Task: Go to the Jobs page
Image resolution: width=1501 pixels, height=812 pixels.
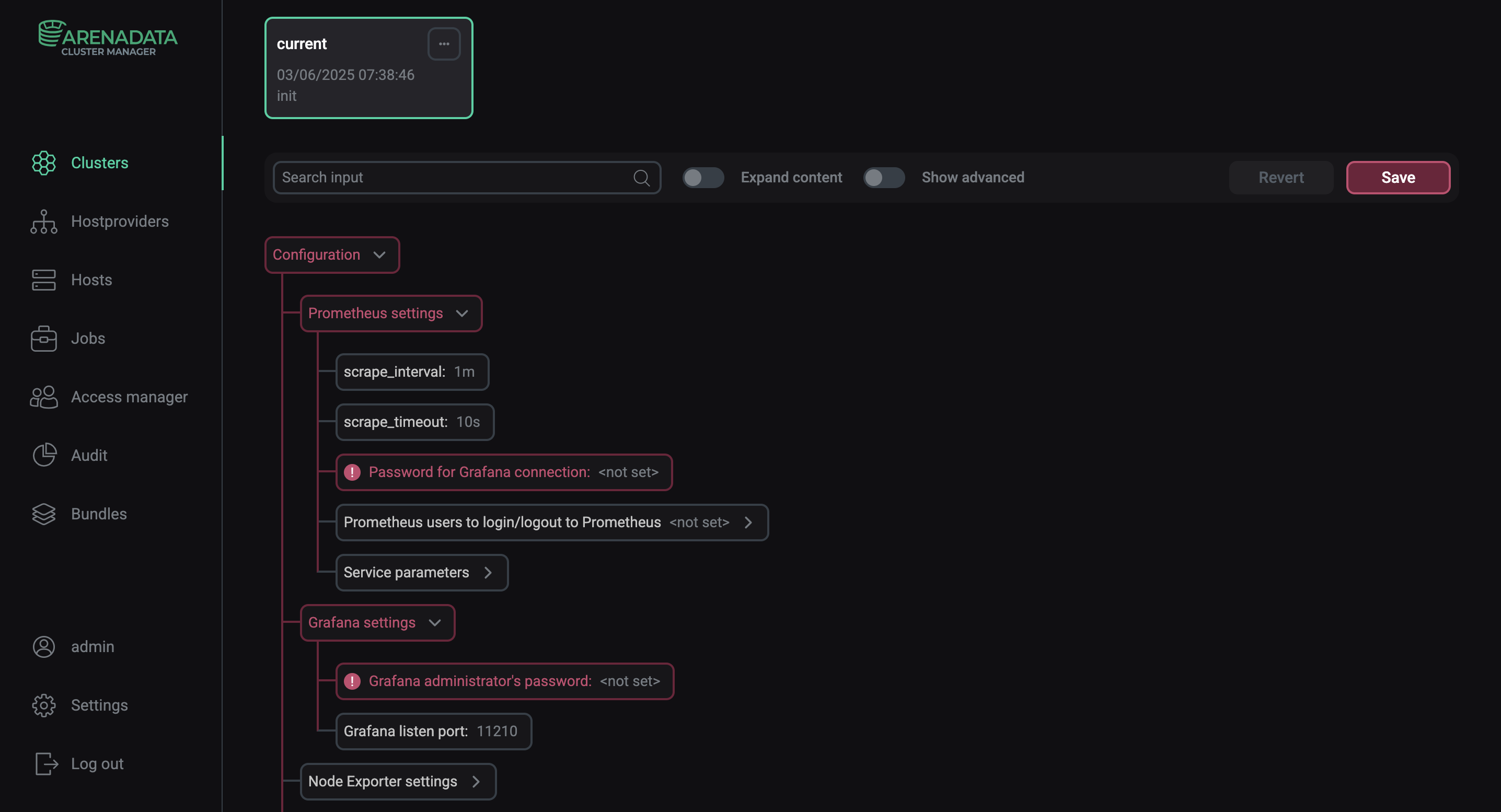Action: (x=88, y=339)
